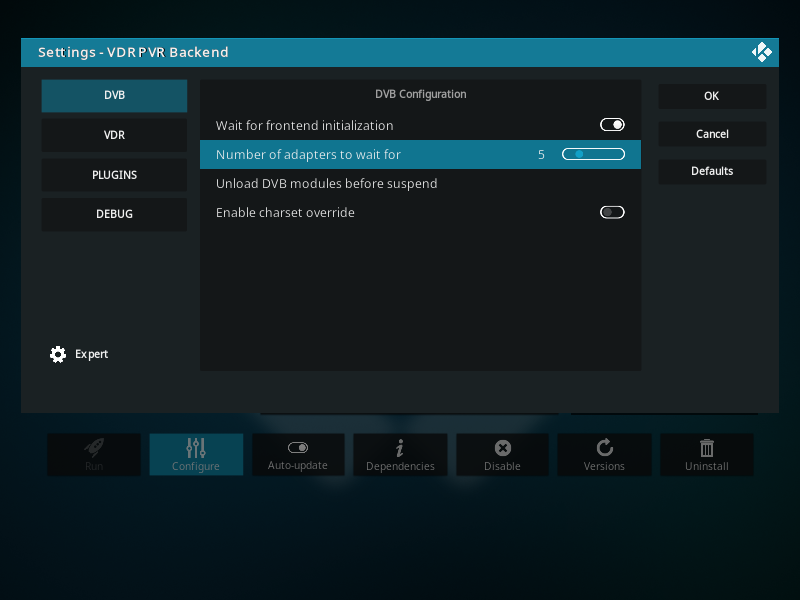Go to the DEBUG category
Screen dimensions: 800x600
pyautogui.click(x=114, y=214)
